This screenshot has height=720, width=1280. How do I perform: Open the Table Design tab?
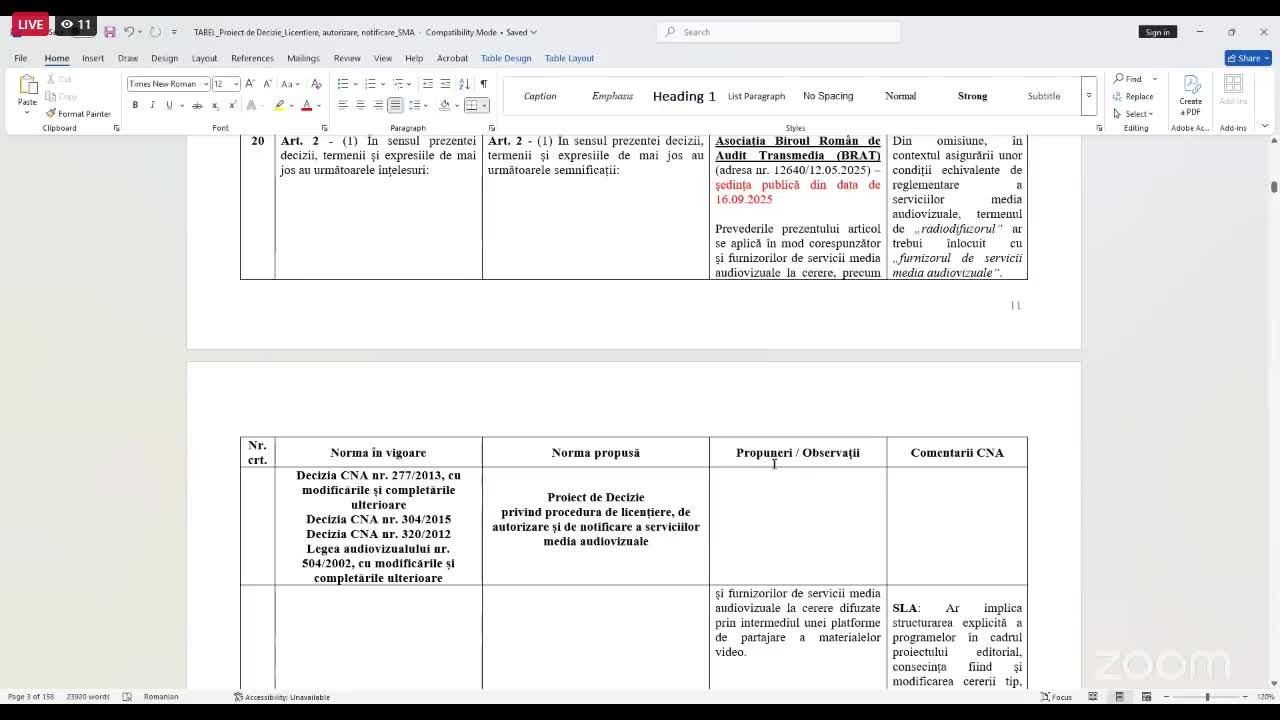[x=506, y=58]
